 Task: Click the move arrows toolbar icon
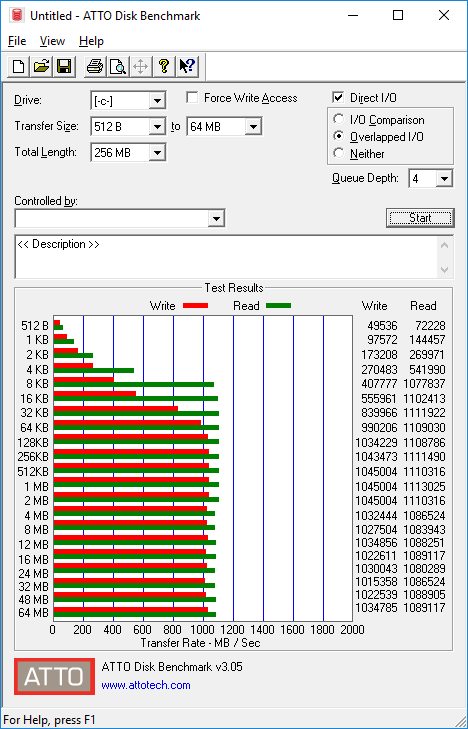point(140,66)
